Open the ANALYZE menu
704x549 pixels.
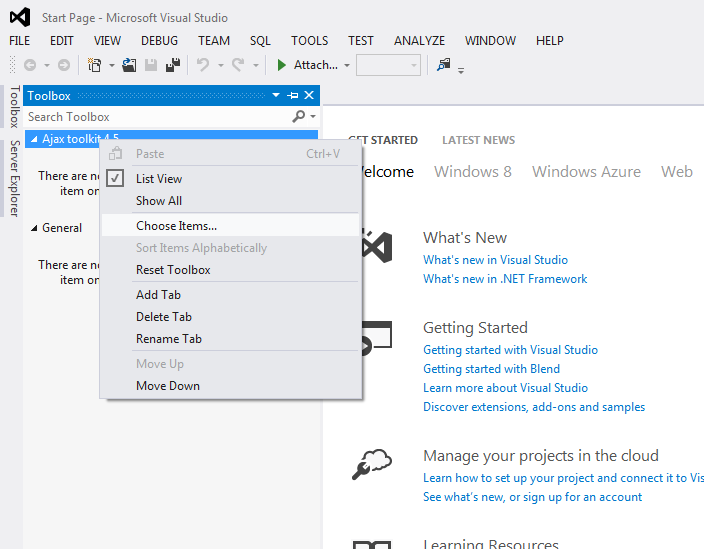[419, 41]
